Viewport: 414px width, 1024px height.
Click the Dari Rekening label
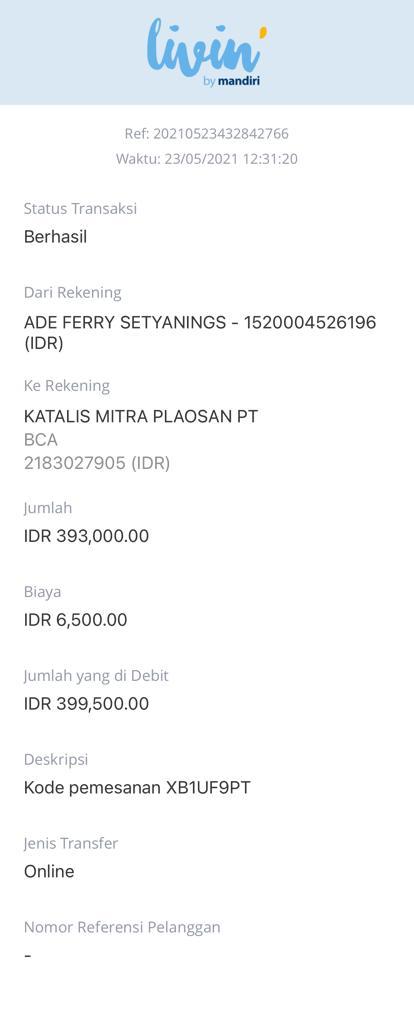click(72, 293)
